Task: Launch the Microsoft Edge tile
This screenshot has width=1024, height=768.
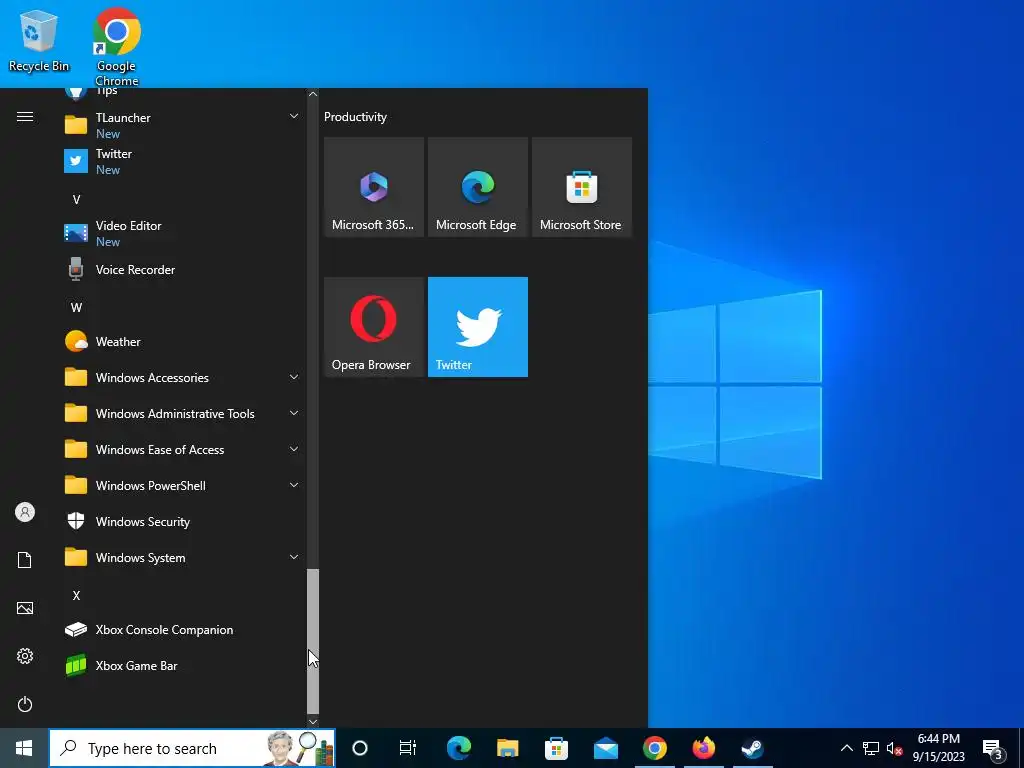Action: click(477, 187)
